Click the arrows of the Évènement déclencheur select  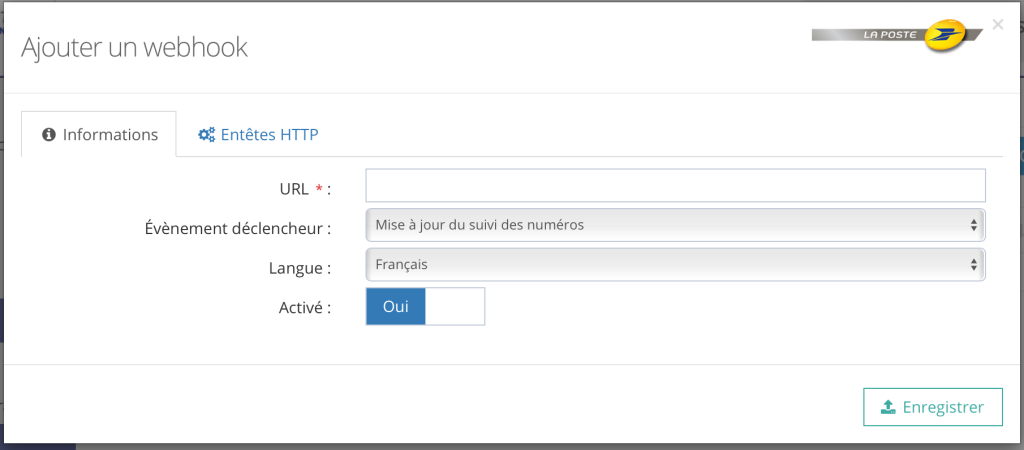pyautogui.click(x=973, y=225)
